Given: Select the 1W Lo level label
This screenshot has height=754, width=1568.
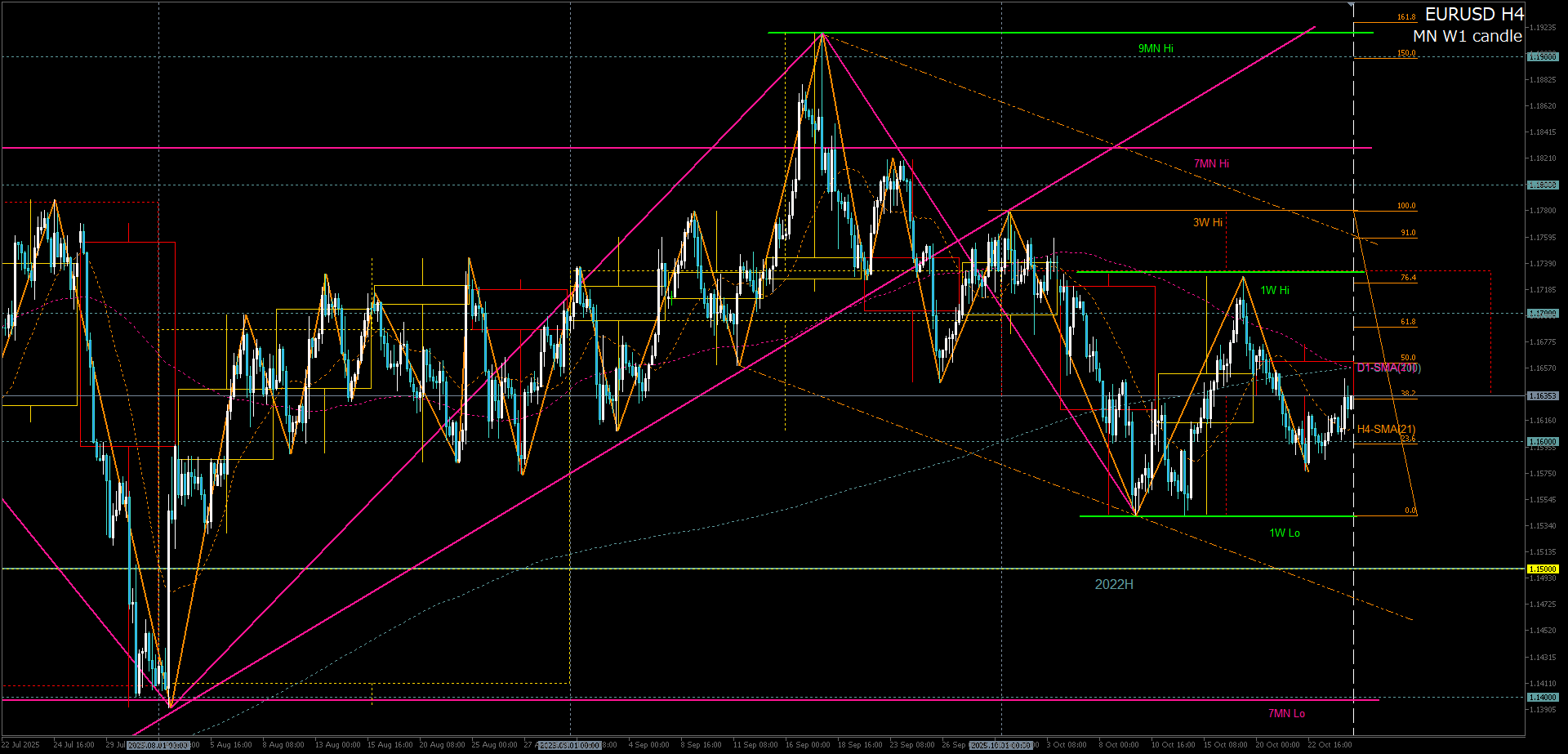Looking at the screenshot, I should [x=1284, y=533].
